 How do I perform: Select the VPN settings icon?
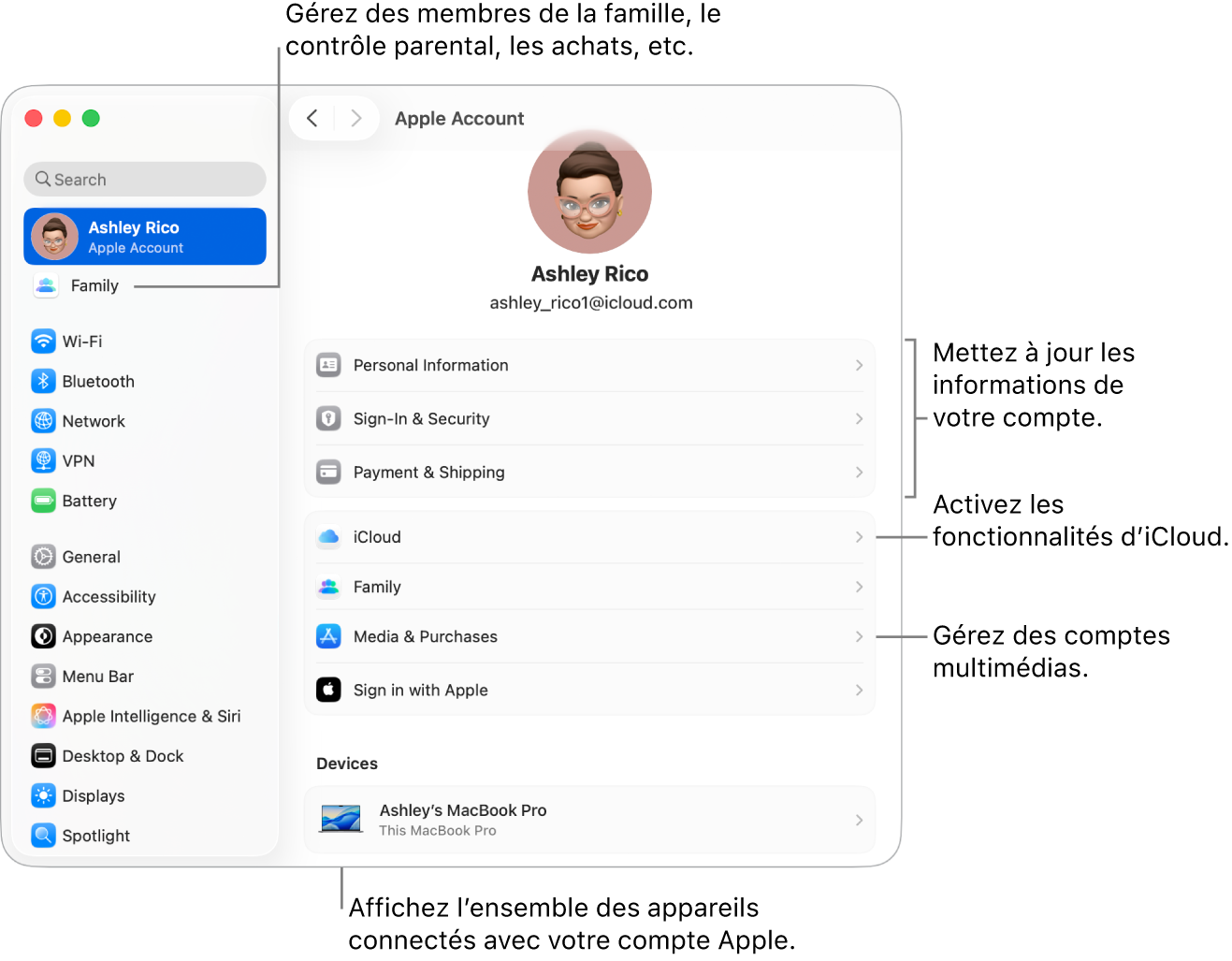(44, 460)
